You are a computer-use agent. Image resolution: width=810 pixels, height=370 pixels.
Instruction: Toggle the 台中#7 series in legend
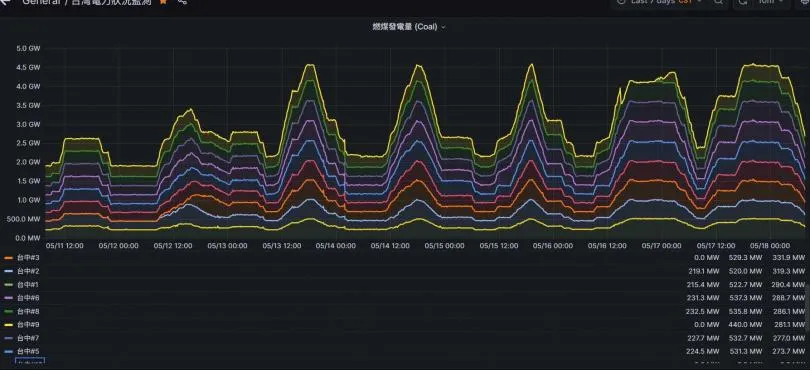tap(28, 338)
